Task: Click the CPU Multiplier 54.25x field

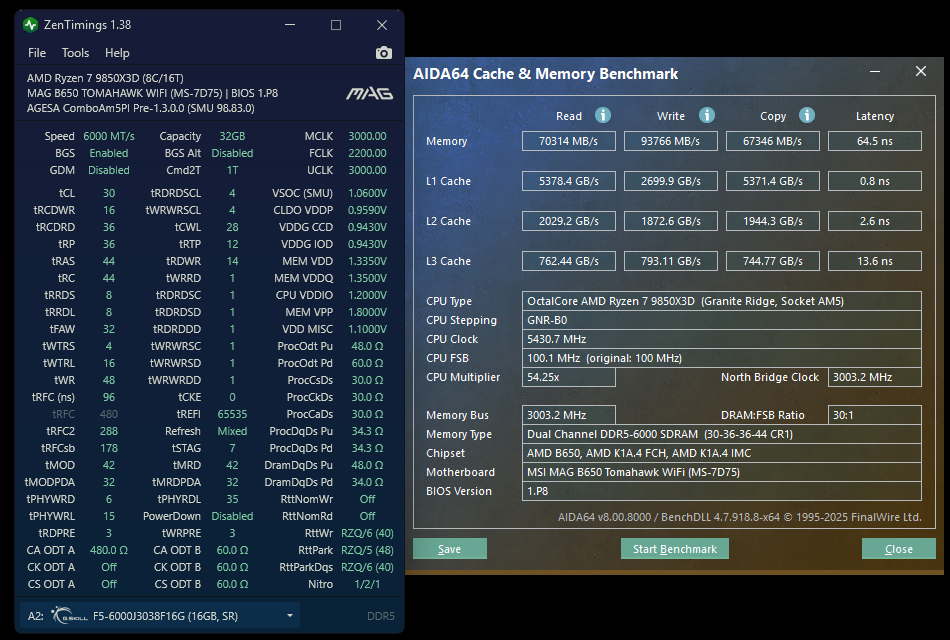Action: [x=568, y=377]
